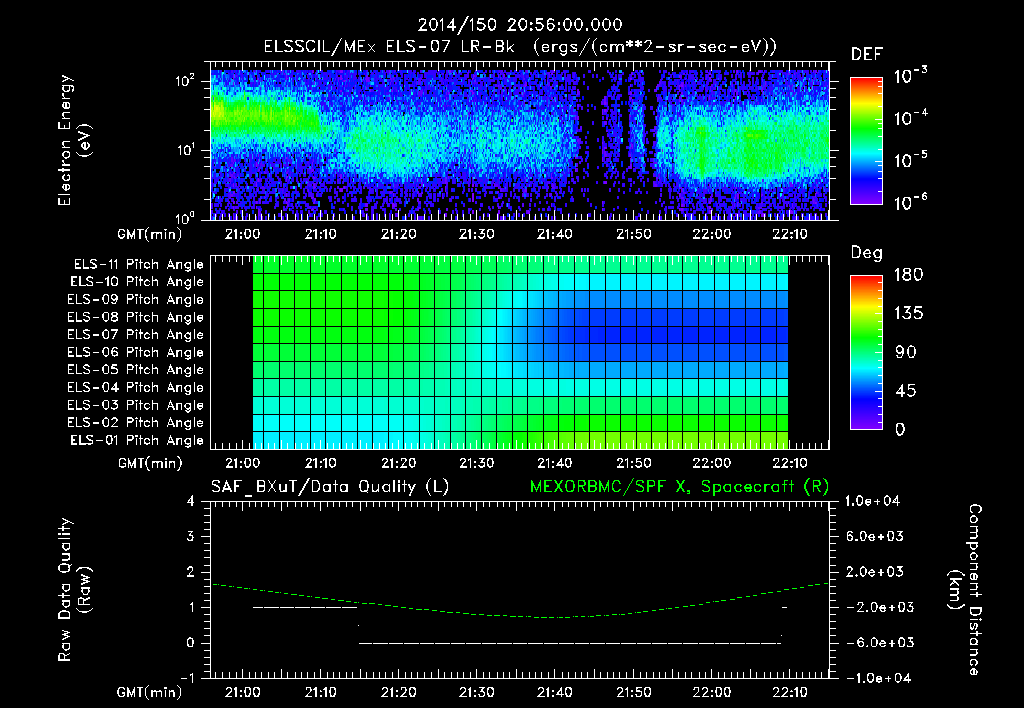The height and width of the screenshot is (708, 1024).
Task: Click the 90 value on Deg scale
Action: 906,353
